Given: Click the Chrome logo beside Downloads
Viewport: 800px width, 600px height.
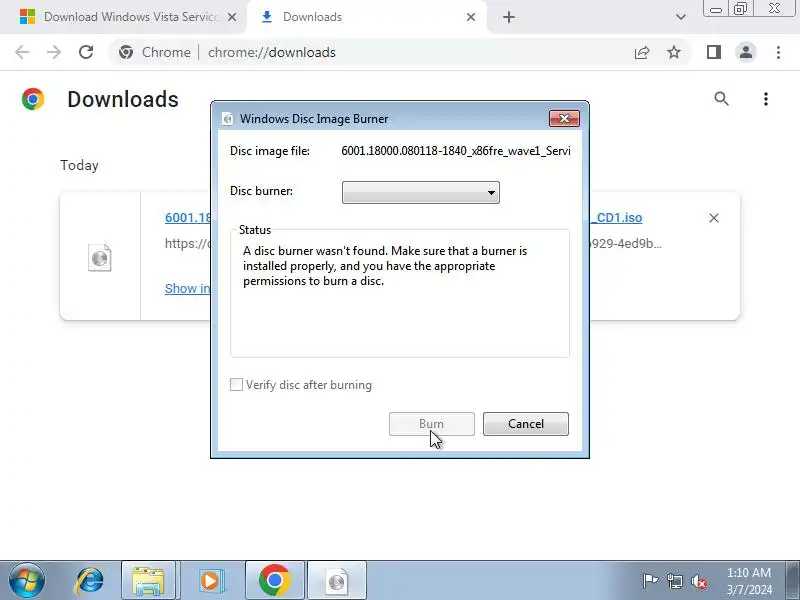Looking at the screenshot, I should point(33,99).
